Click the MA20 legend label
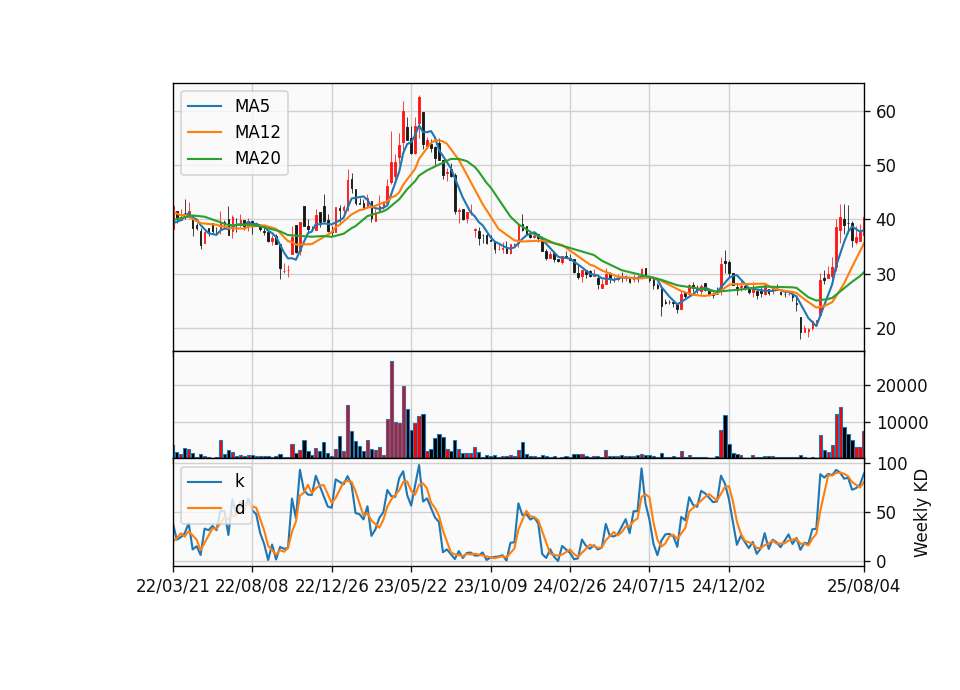Viewport: 960px width, 690px height. click(257, 158)
